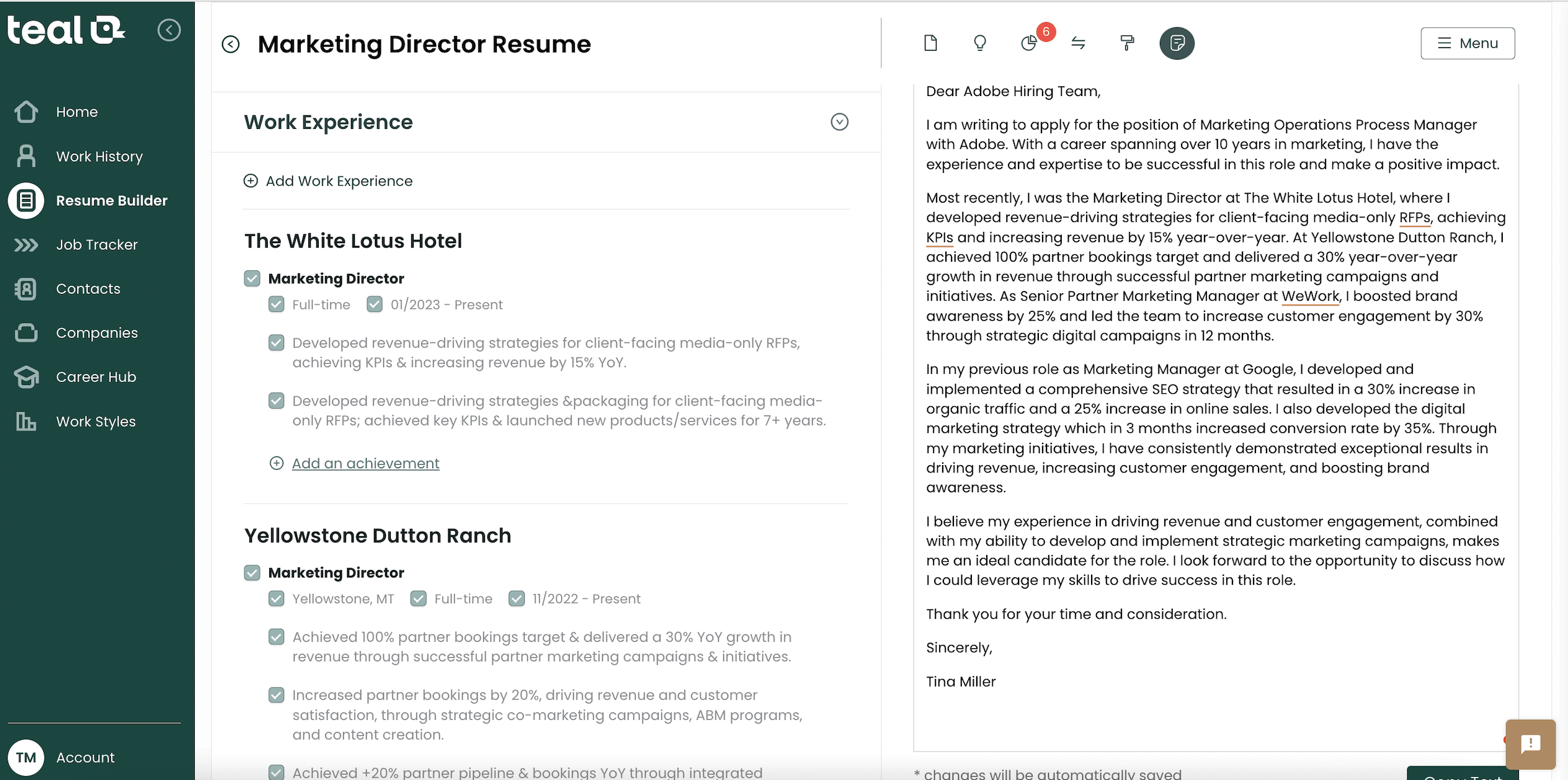Click Add Work Experience
Screen dimensions: 1568x780
[339, 180]
